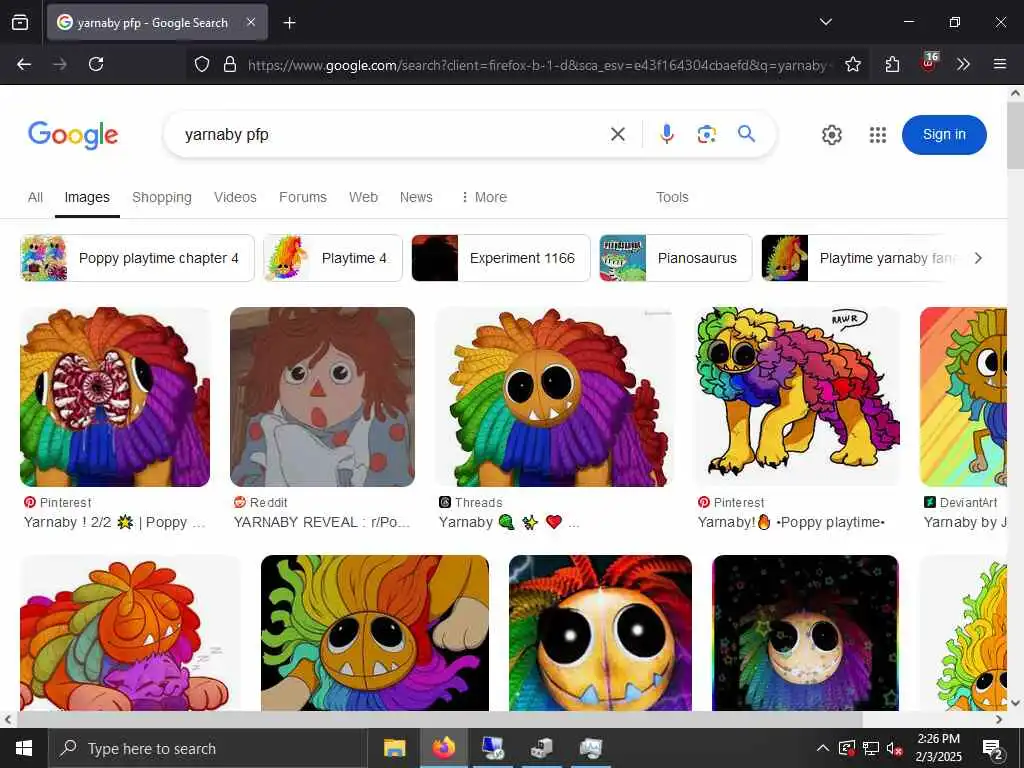
Task: Open the 'Yarnaby by' DeviantArt link
Action: [x=965, y=522]
